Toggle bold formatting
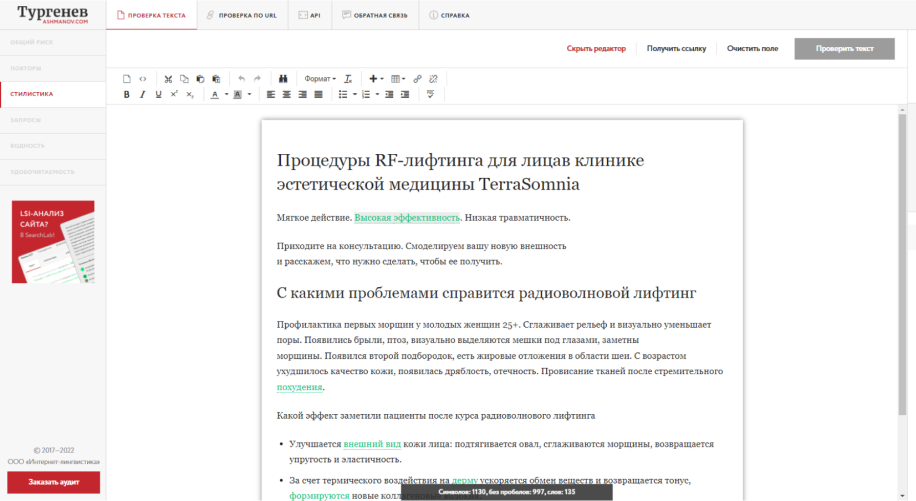Image resolution: width=916 pixels, height=501 pixels. pyautogui.click(x=126, y=94)
